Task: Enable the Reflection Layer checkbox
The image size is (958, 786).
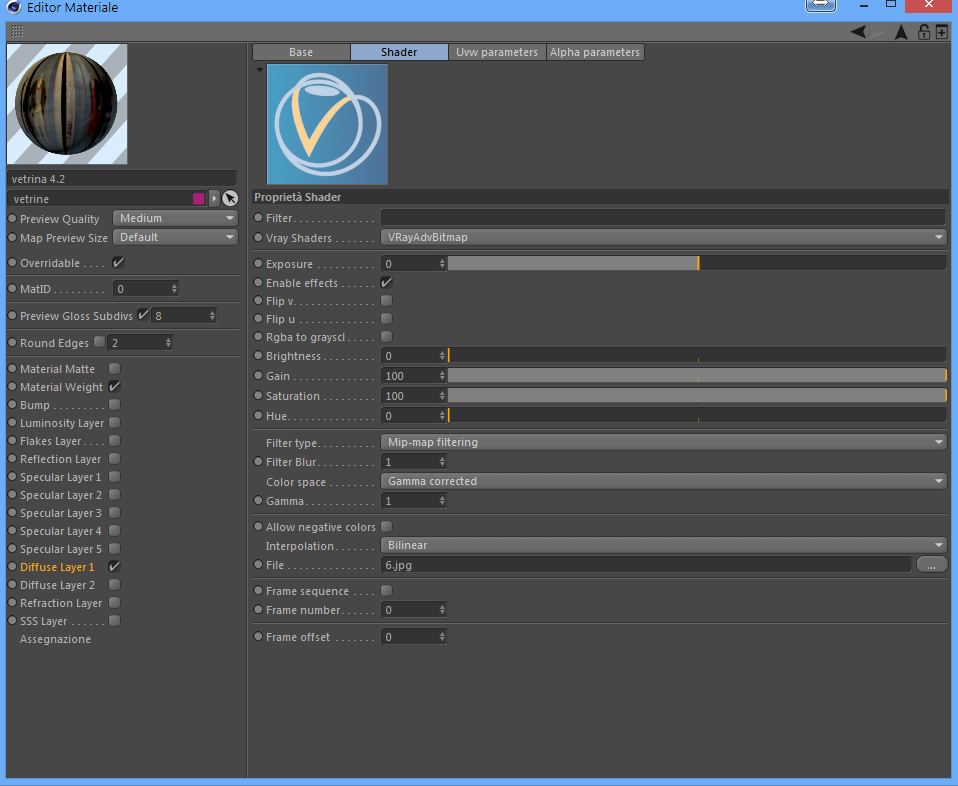Action: point(114,459)
